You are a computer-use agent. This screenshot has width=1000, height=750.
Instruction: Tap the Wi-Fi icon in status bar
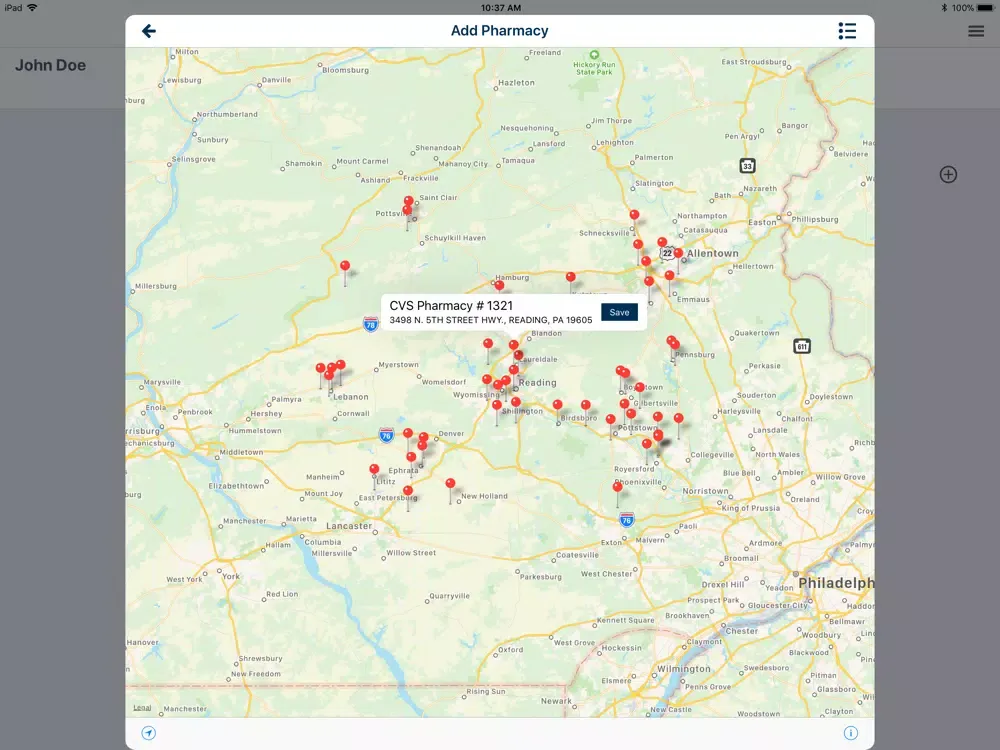32,8
